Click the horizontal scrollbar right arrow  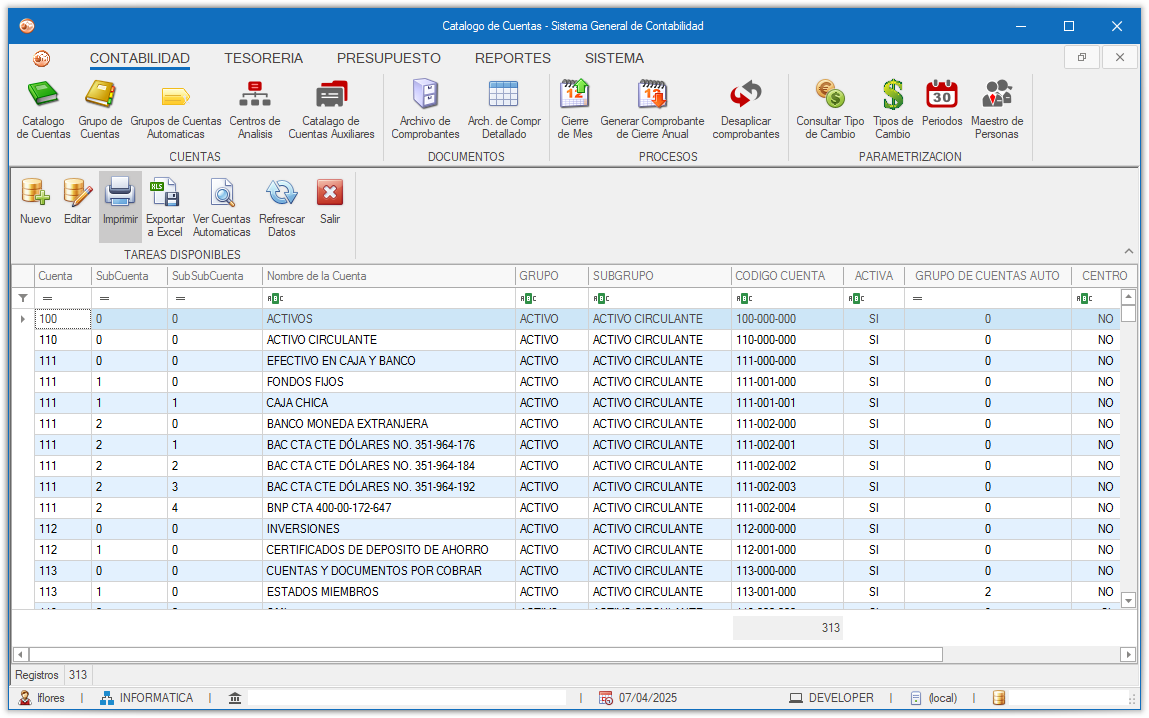pyautogui.click(x=1128, y=654)
